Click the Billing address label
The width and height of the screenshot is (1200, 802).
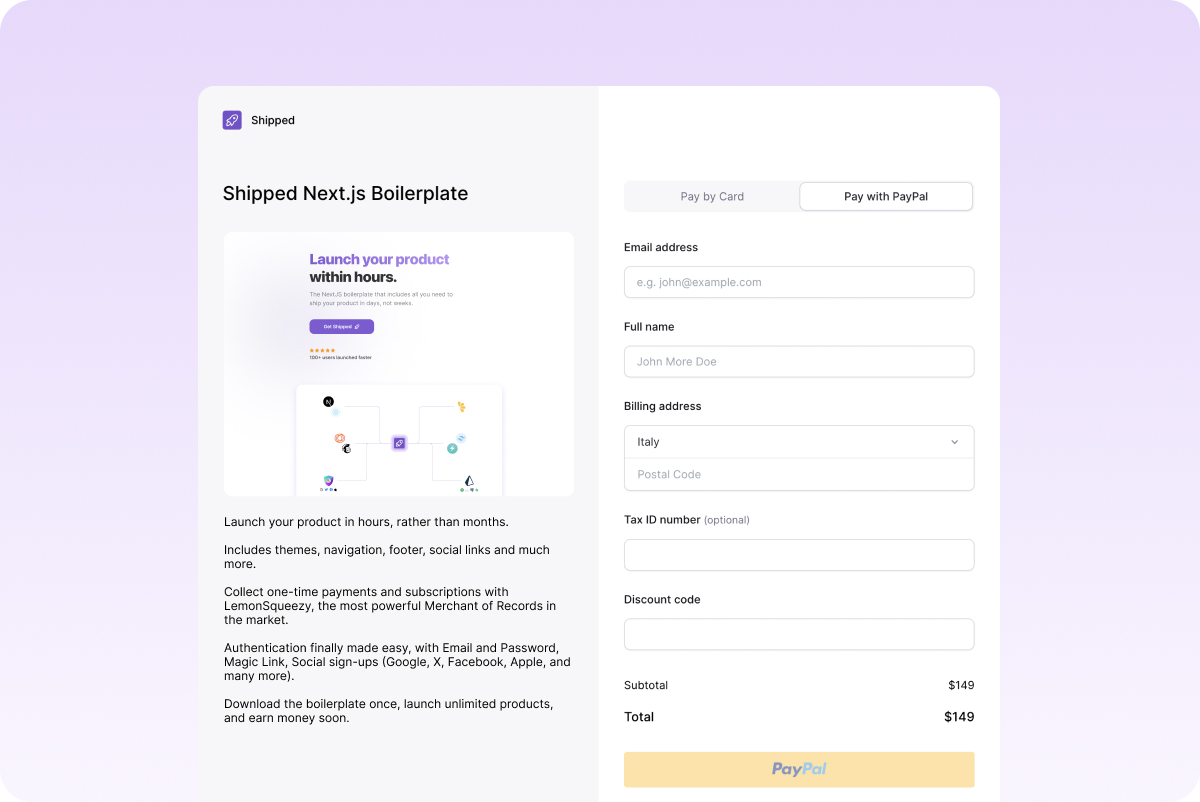coord(663,406)
